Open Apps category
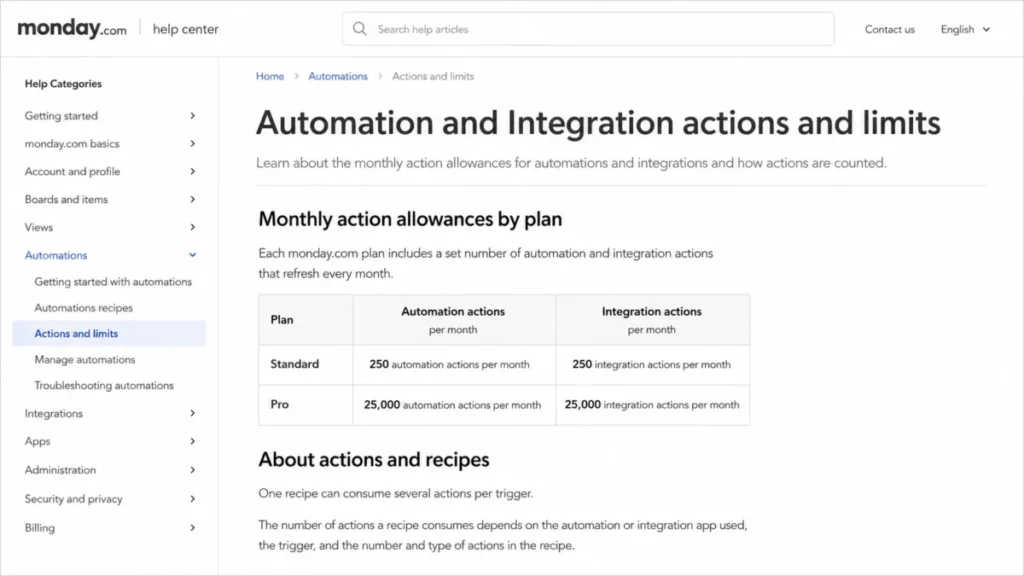 [37, 441]
